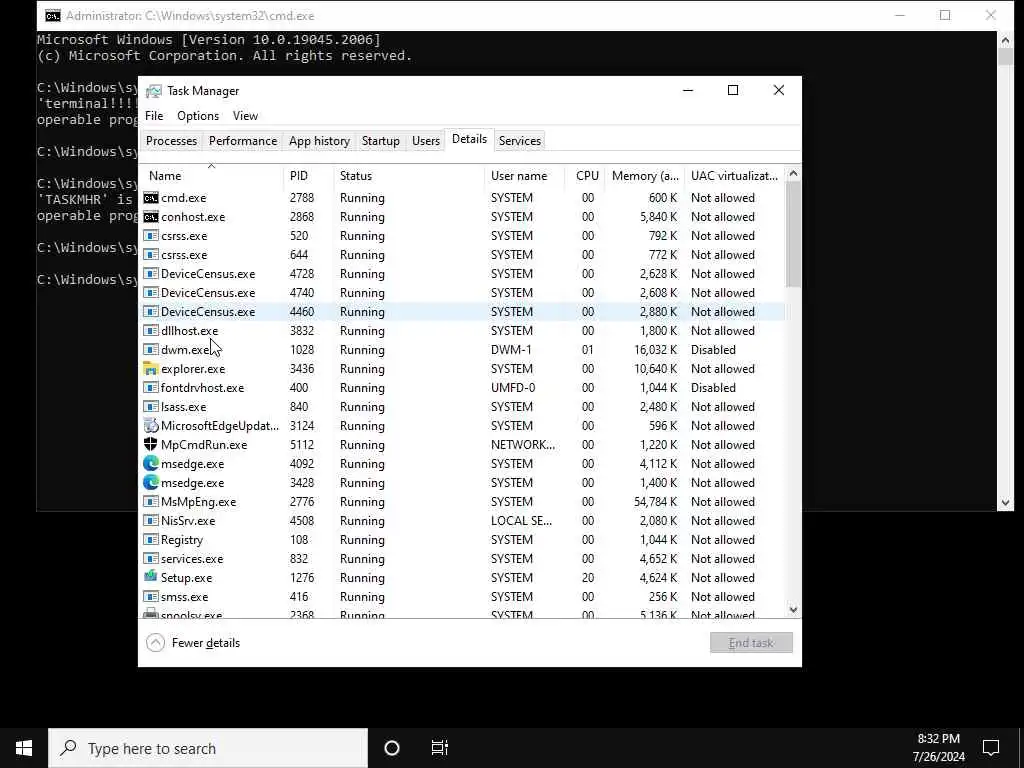Click the Edge icon for msedge.exe PID 4092
The height and width of the screenshot is (768, 1024).
[x=151, y=464]
